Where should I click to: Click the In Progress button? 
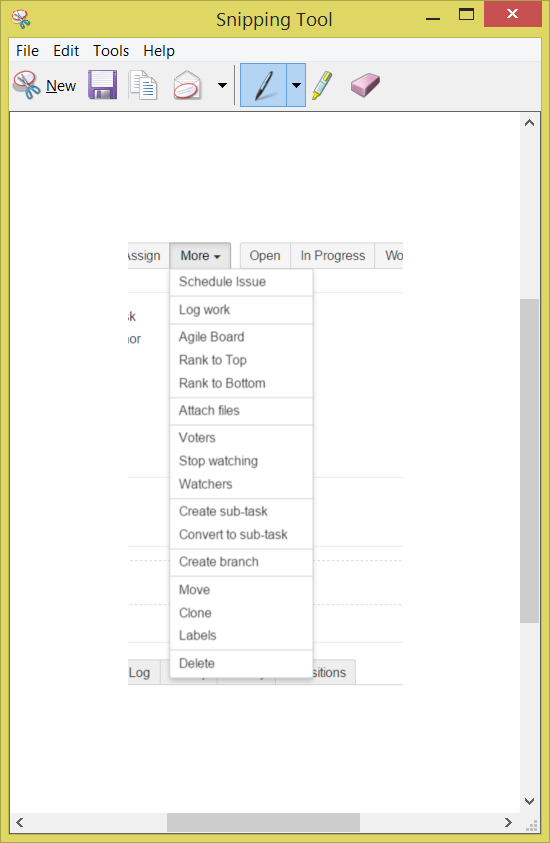click(333, 256)
